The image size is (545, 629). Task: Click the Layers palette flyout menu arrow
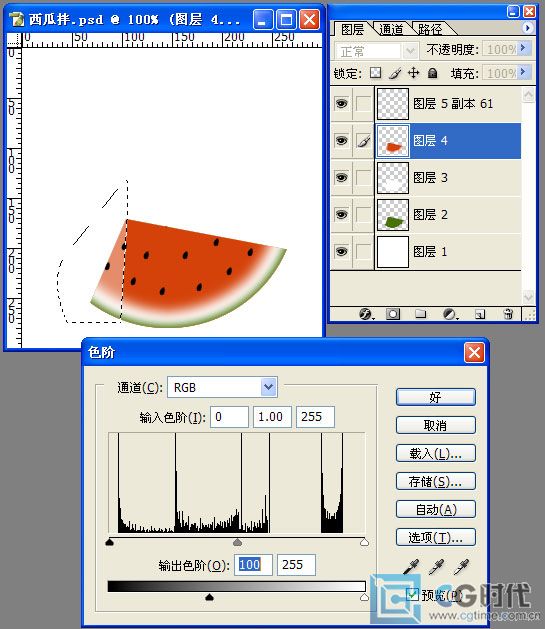[x=528, y=28]
